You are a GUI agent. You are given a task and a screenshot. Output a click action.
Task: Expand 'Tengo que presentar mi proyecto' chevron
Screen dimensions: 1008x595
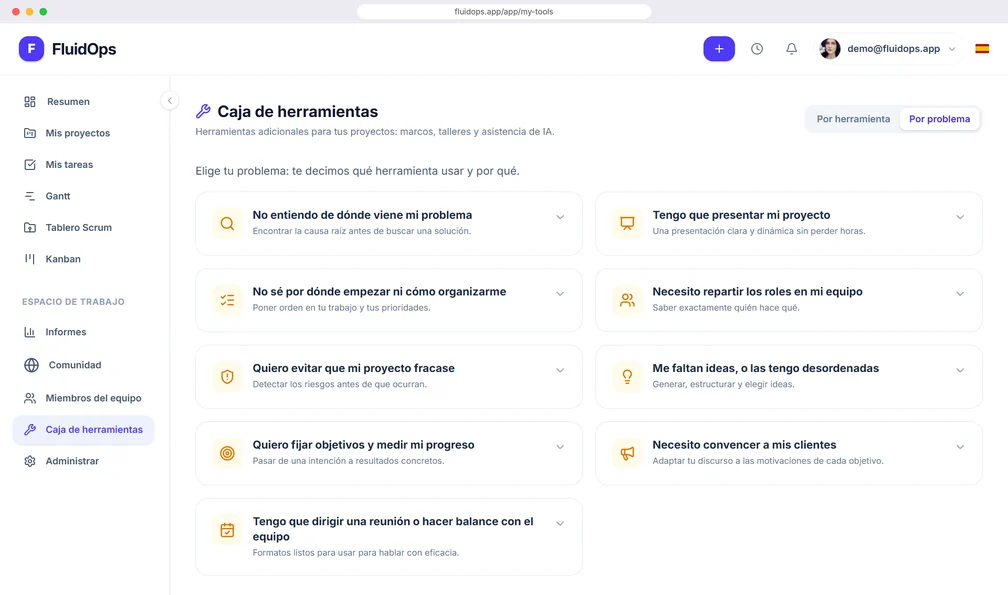click(960, 217)
